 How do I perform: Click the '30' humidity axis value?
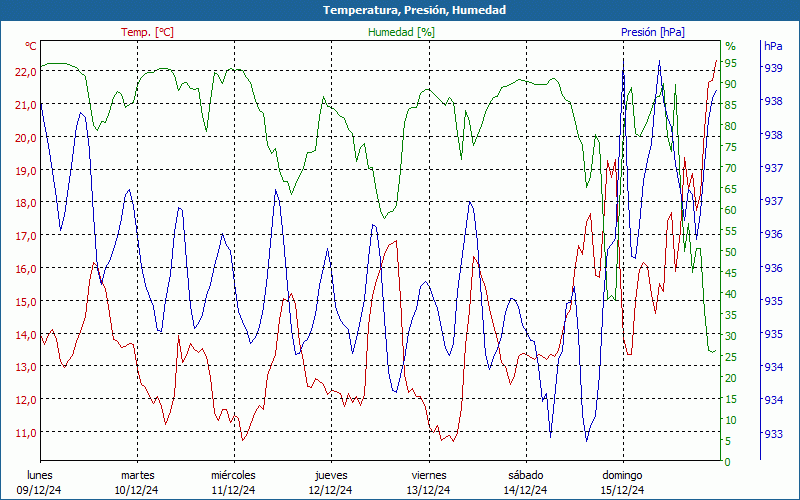[x=731, y=336]
